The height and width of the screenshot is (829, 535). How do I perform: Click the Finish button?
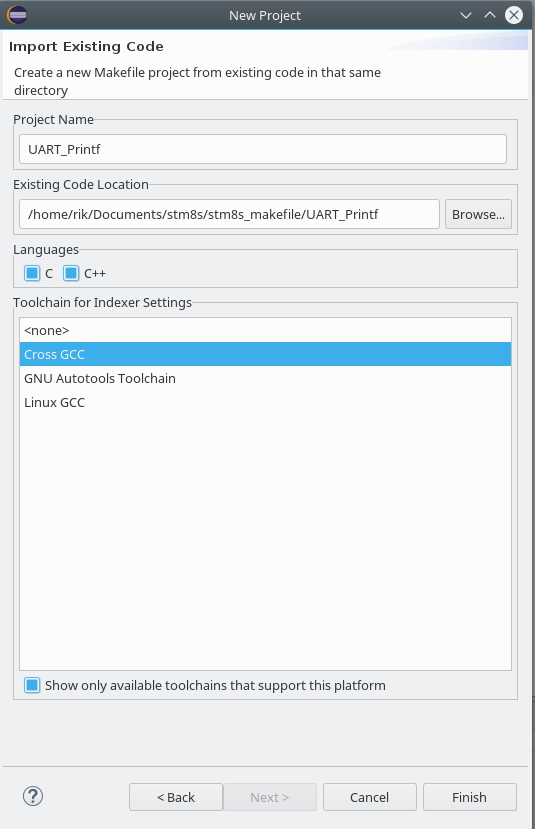click(469, 797)
